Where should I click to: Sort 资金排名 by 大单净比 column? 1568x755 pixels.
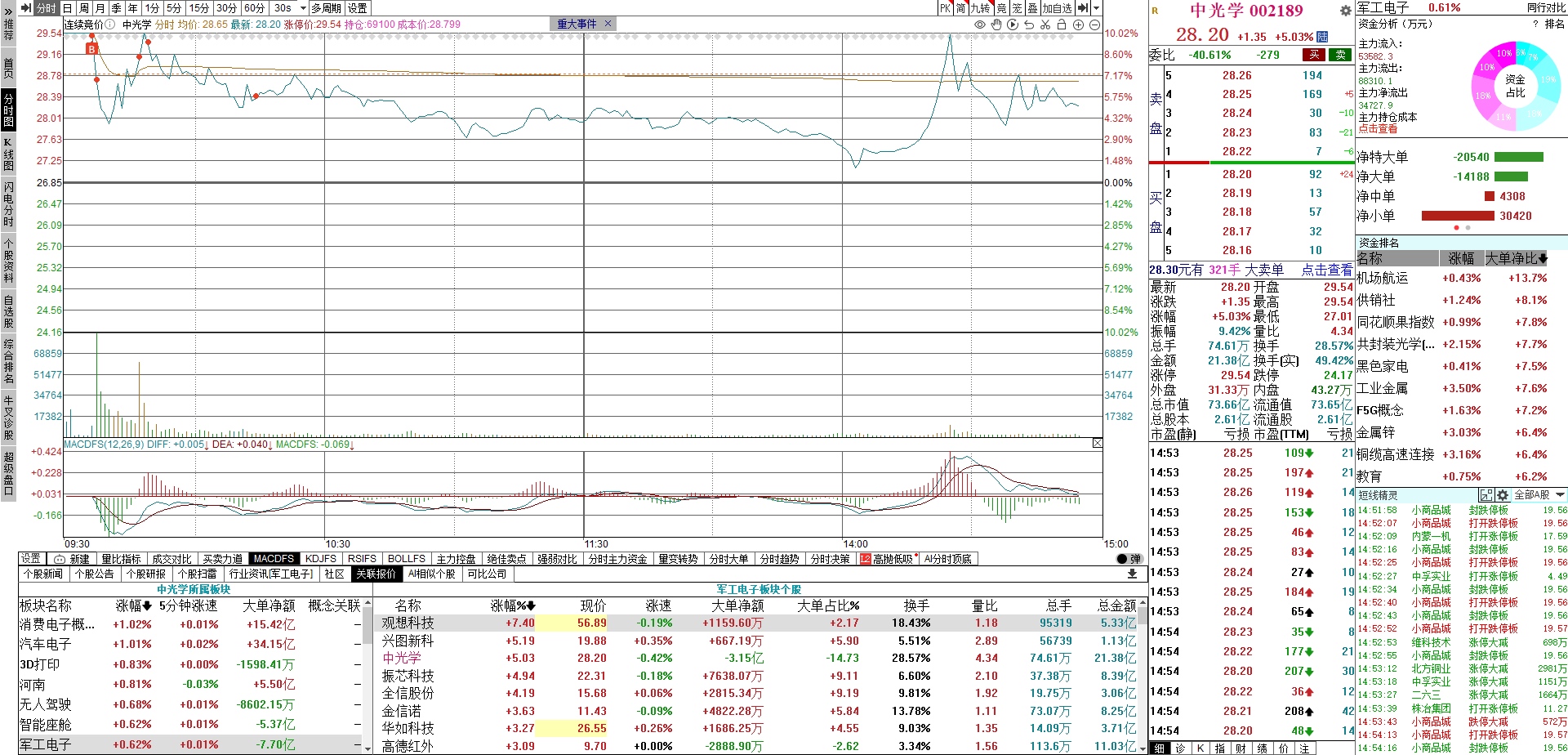coord(1516,258)
